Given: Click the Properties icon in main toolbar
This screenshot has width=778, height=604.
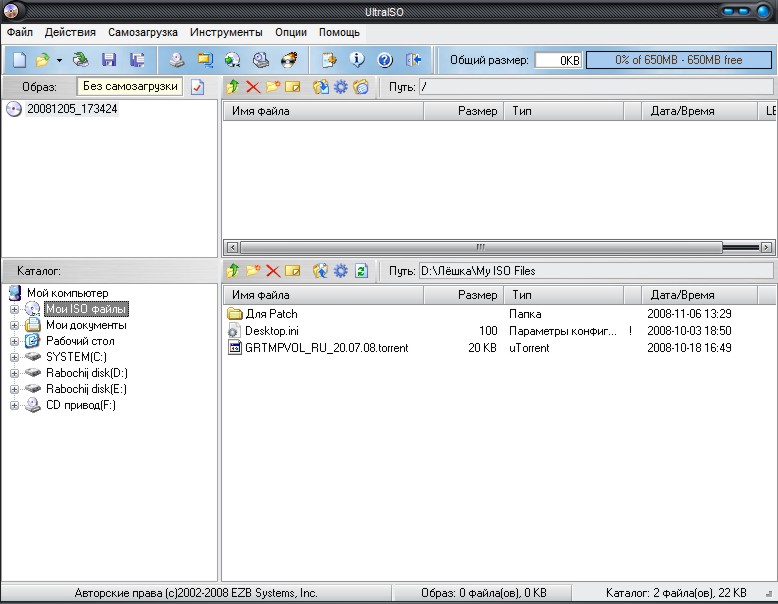Looking at the screenshot, I should pos(328,60).
